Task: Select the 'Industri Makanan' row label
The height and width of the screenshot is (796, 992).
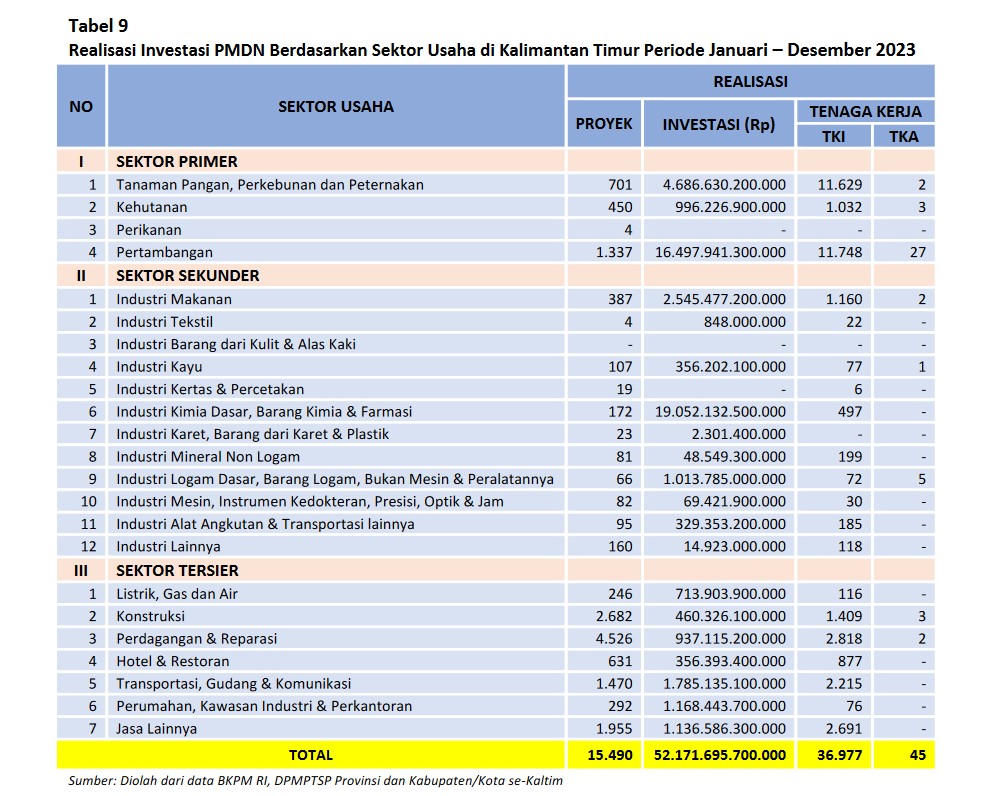Action: point(174,299)
